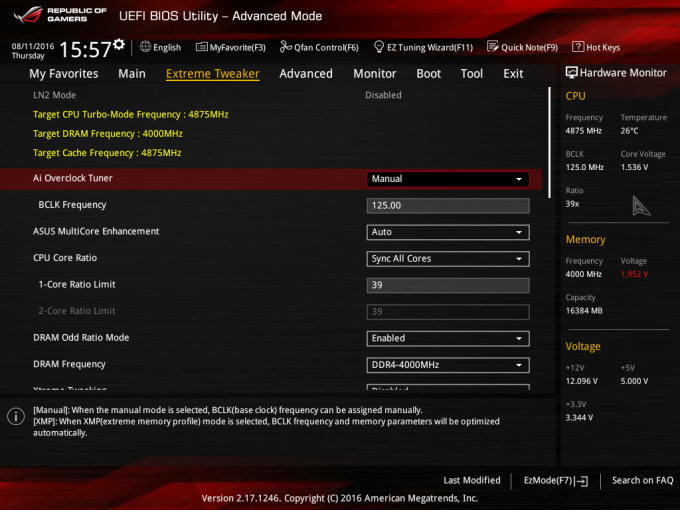Click CPU Temperature 26°C value
This screenshot has width=680, height=510.
(x=629, y=131)
